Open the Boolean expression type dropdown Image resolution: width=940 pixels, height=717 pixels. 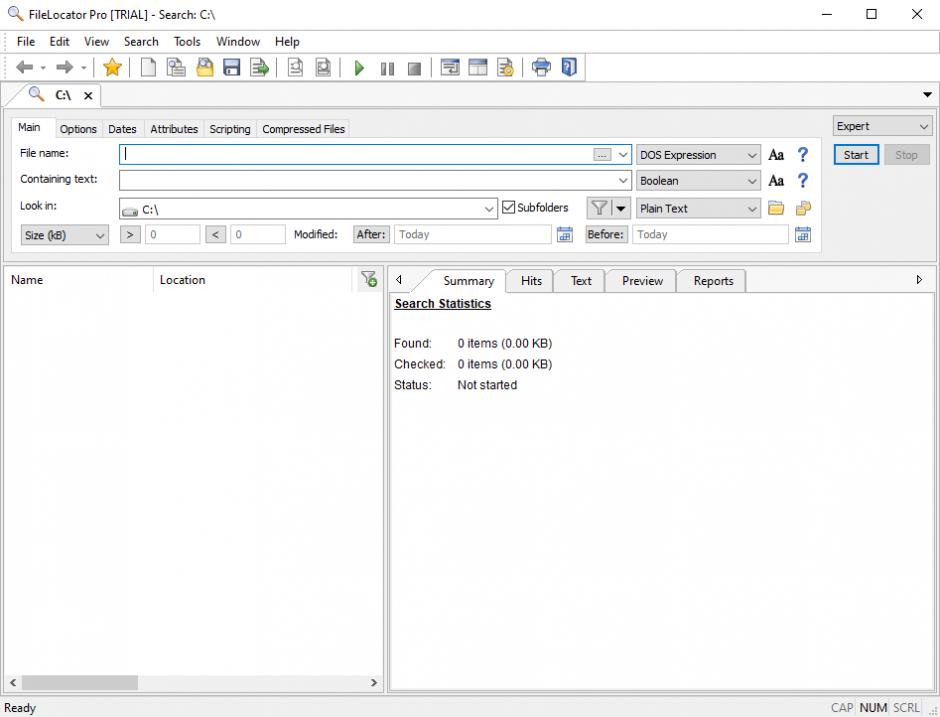tap(698, 180)
